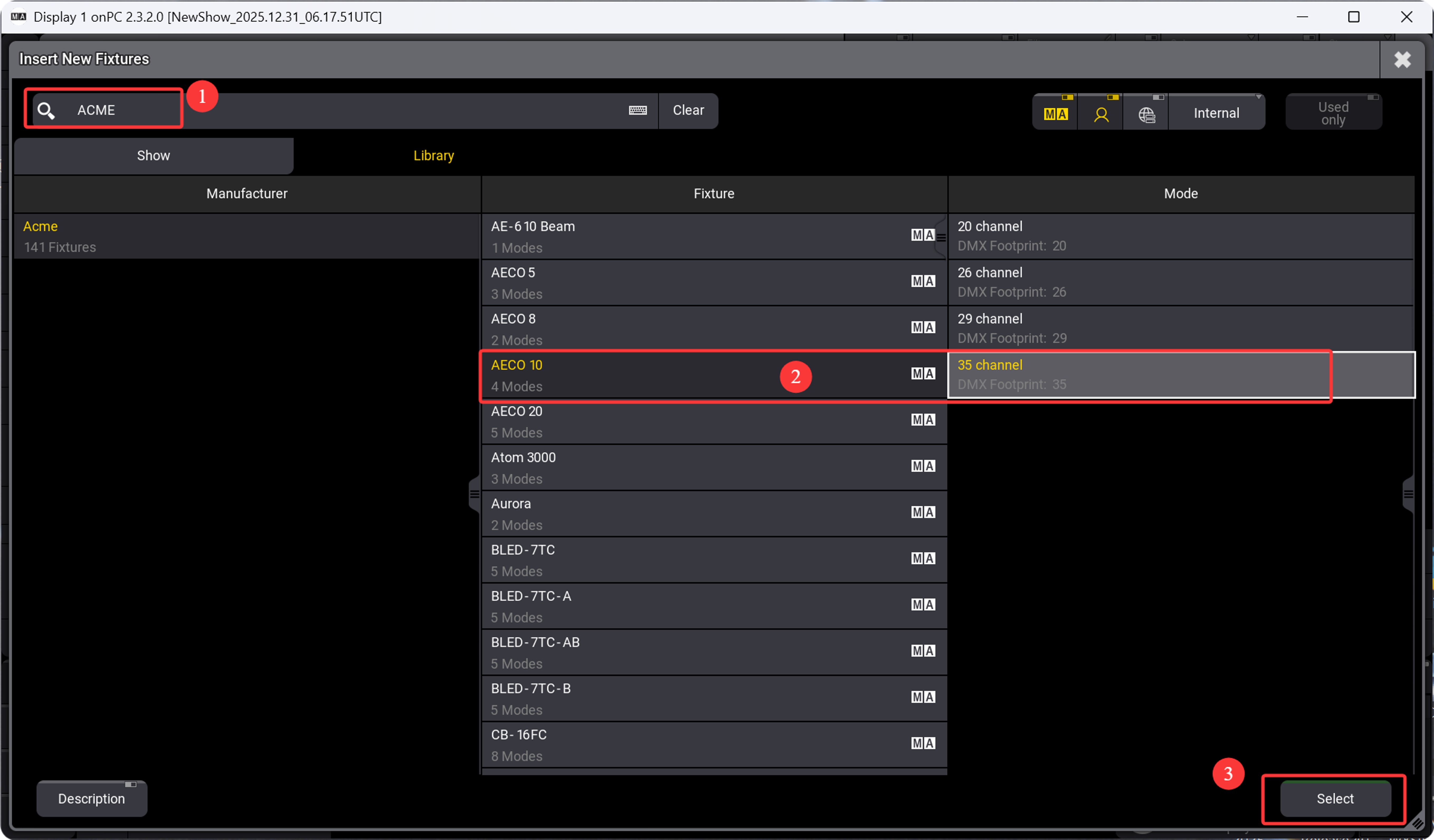Open the on-screen keyboard icon
The image size is (1434, 840).
[x=637, y=110]
